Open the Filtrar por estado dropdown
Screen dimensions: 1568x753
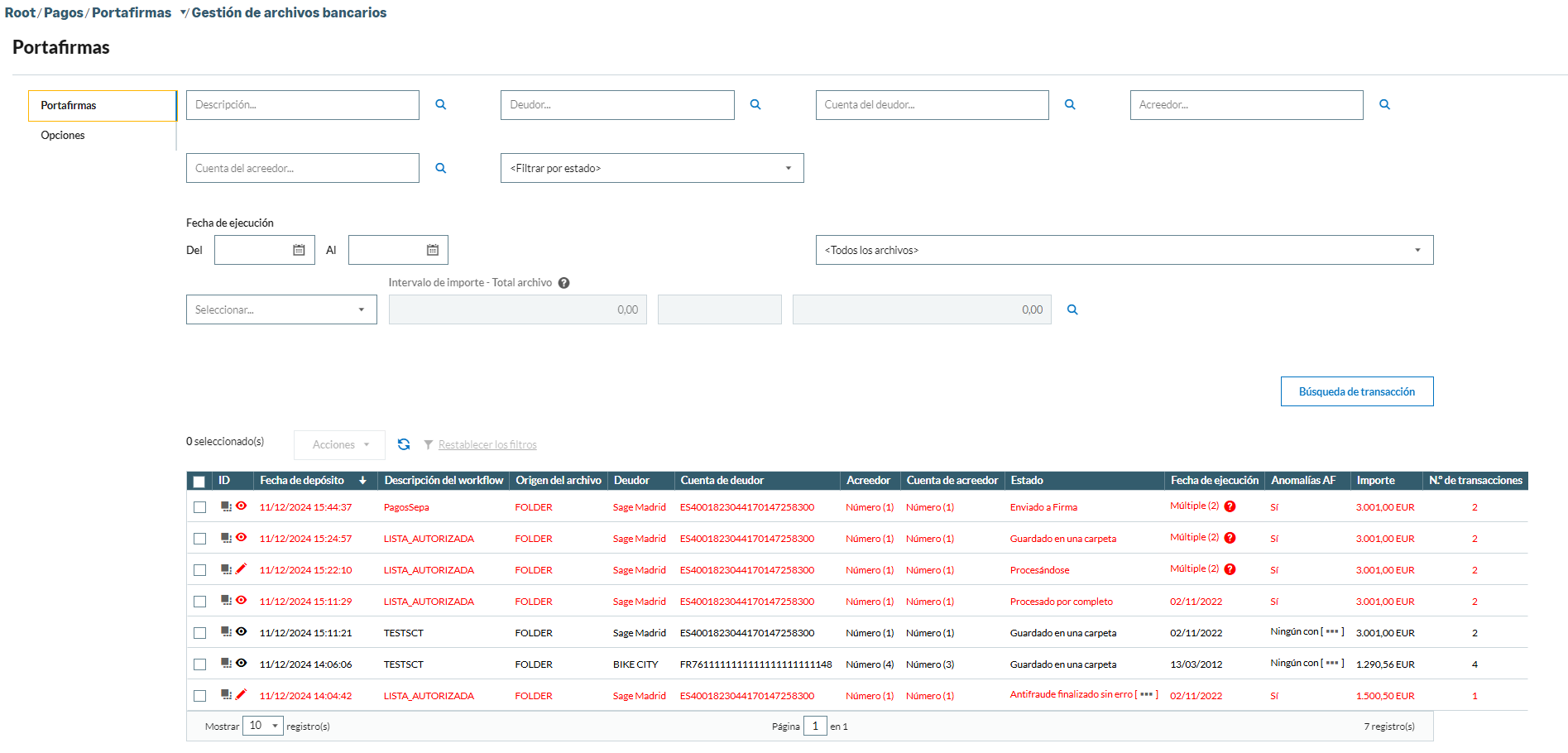651,168
